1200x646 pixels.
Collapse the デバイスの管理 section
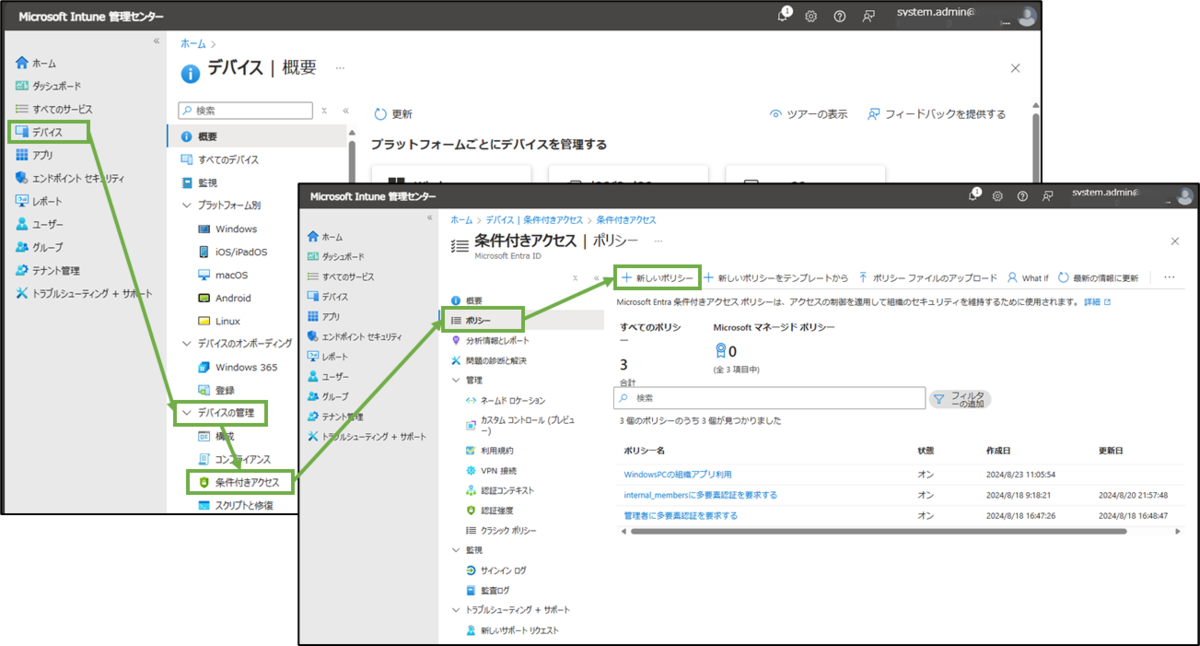[x=186, y=412]
